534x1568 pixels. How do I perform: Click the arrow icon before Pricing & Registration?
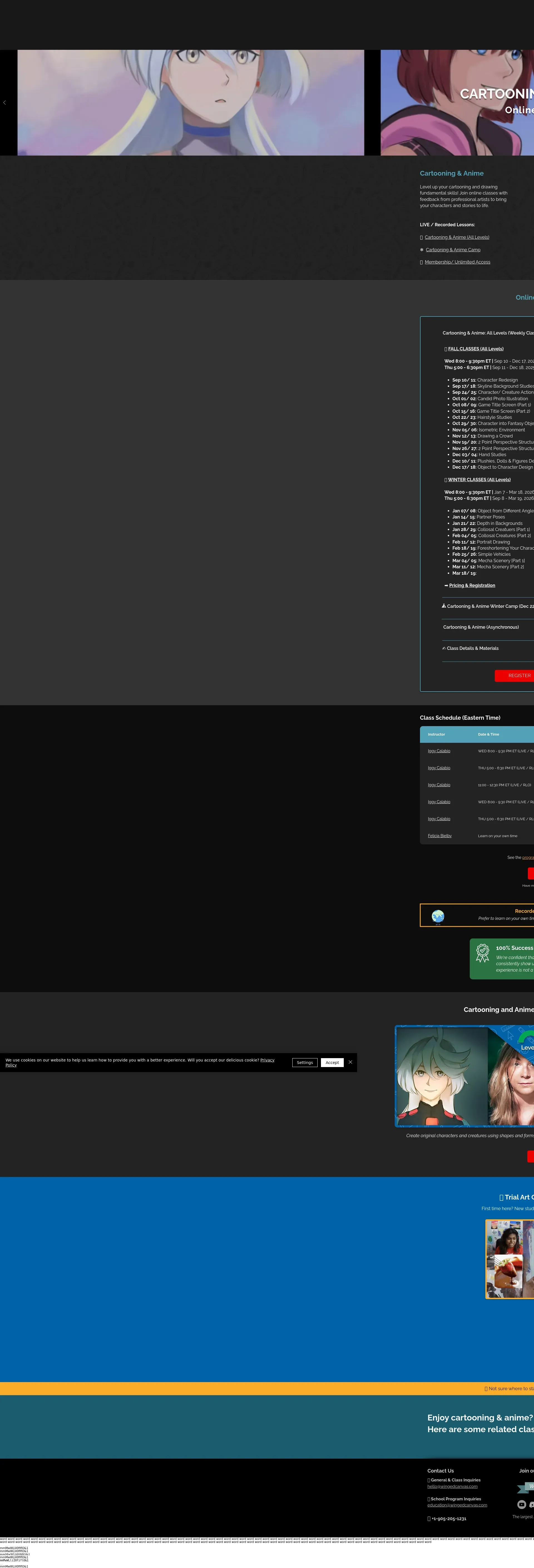pyautogui.click(x=446, y=586)
